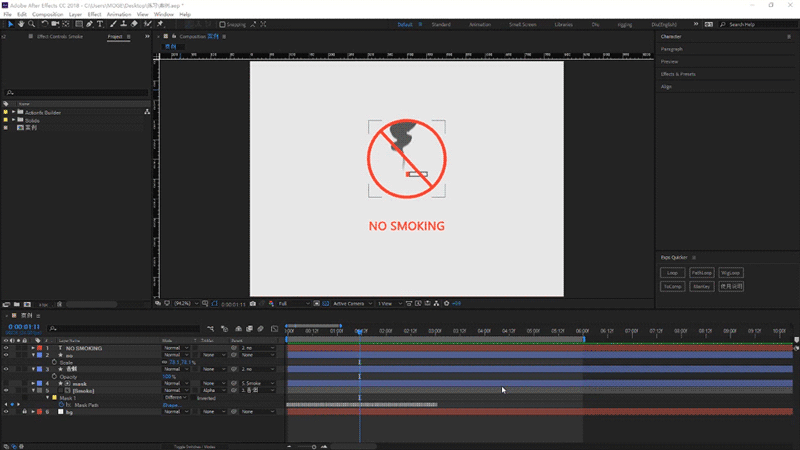Click the hide shy layers icon in timeline
Image resolution: width=800 pixels, height=450 pixels.
238,329
